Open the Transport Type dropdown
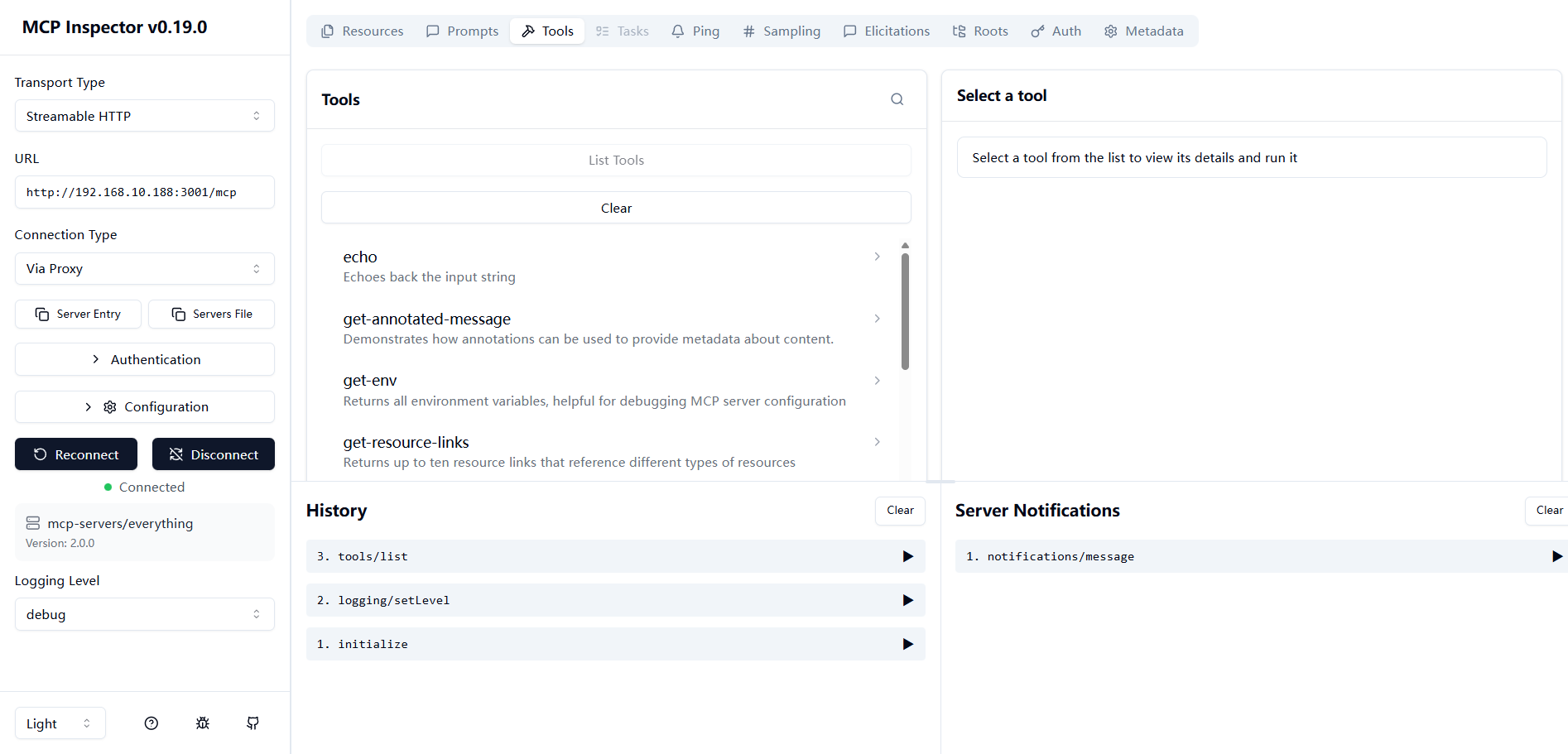 [145, 116]
